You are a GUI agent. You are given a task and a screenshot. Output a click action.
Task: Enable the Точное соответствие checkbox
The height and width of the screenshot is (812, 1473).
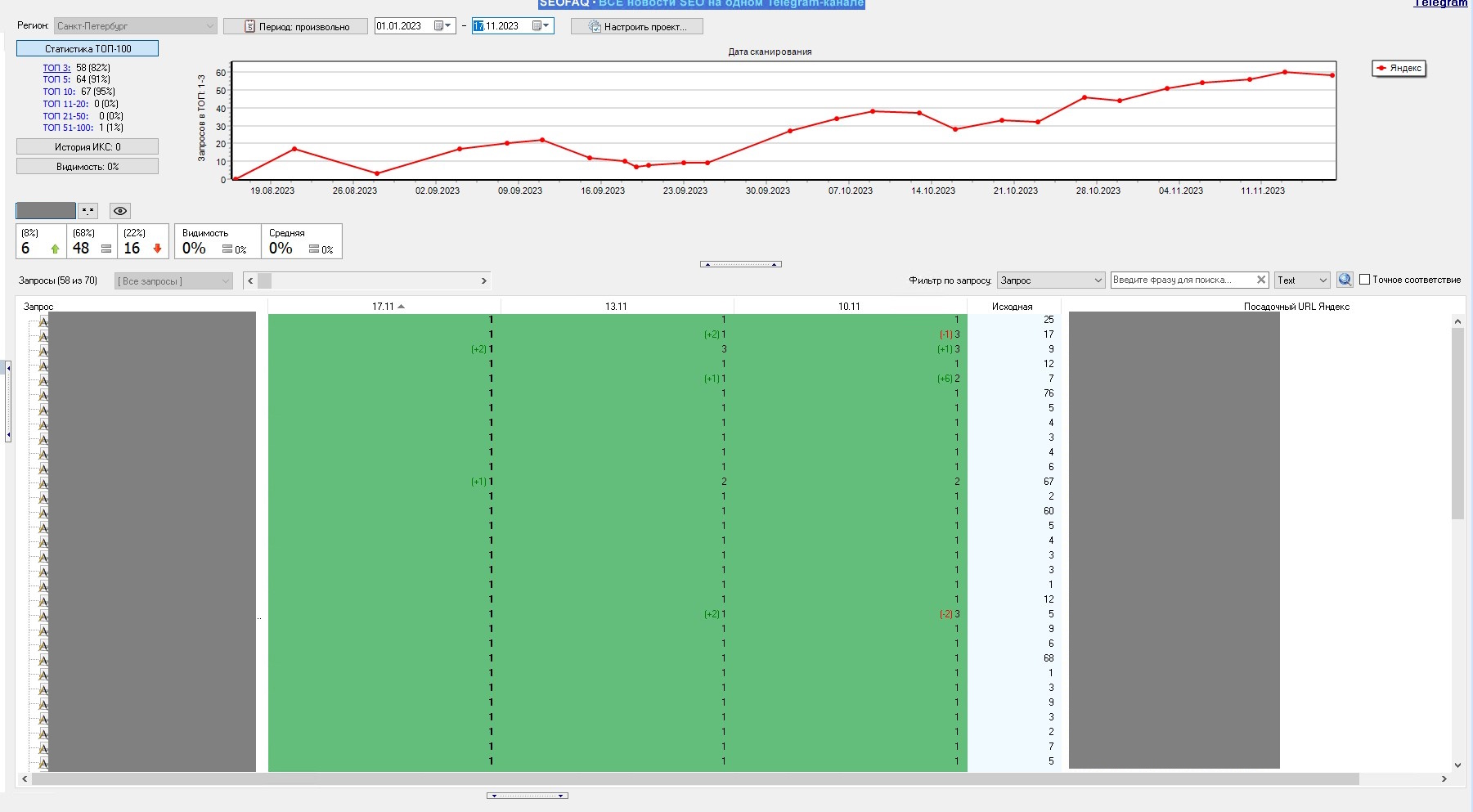[x=1364, y=280]
